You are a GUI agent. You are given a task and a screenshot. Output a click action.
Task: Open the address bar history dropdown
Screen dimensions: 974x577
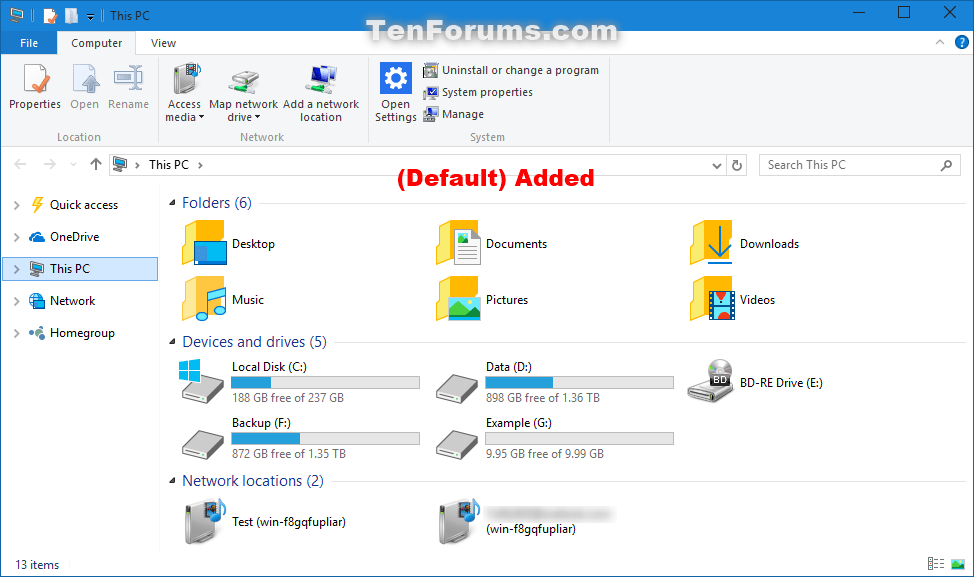[x=715, y=165]
